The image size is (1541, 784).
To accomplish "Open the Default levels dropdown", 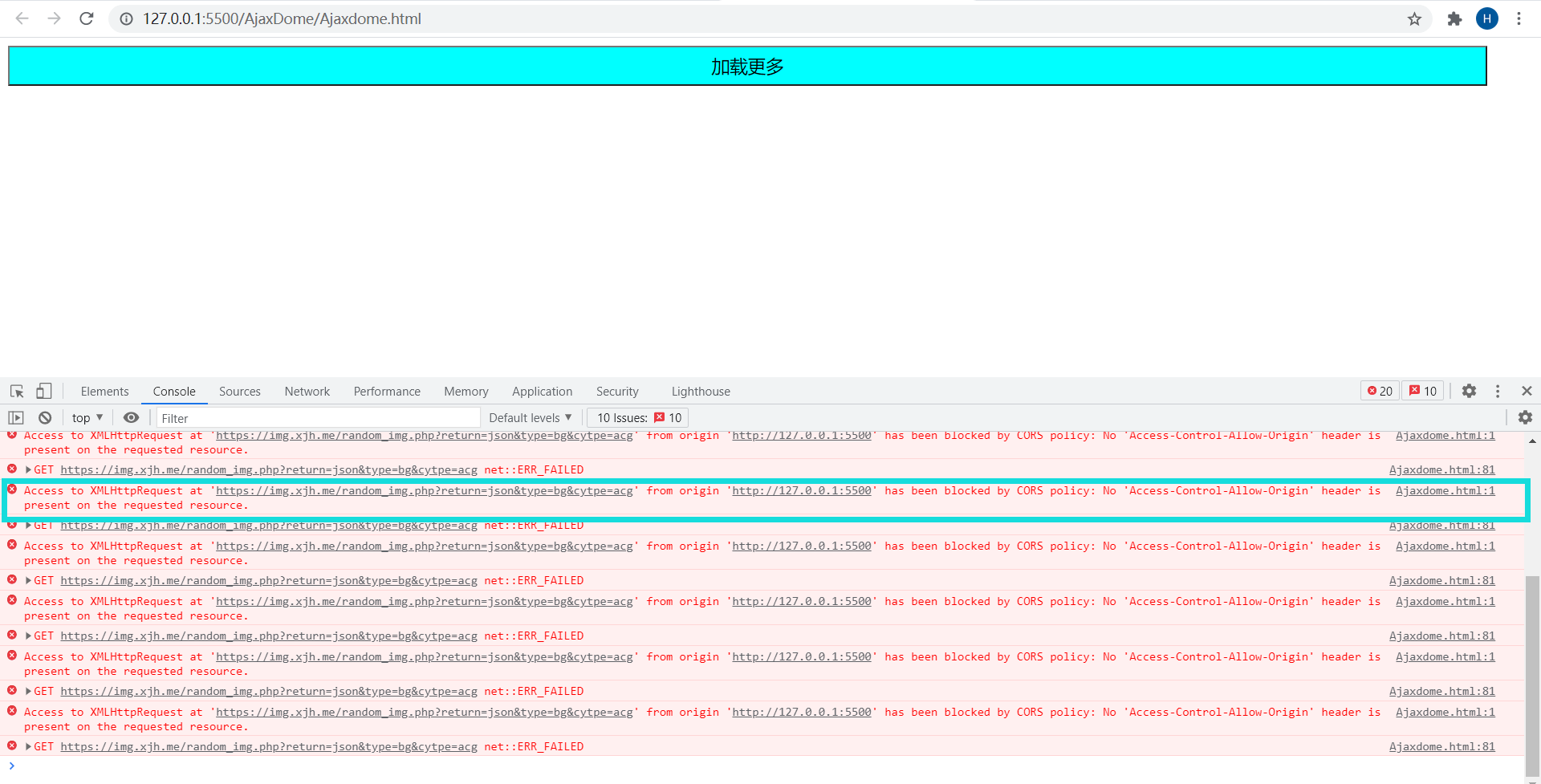I will click(x=530, y=417).
